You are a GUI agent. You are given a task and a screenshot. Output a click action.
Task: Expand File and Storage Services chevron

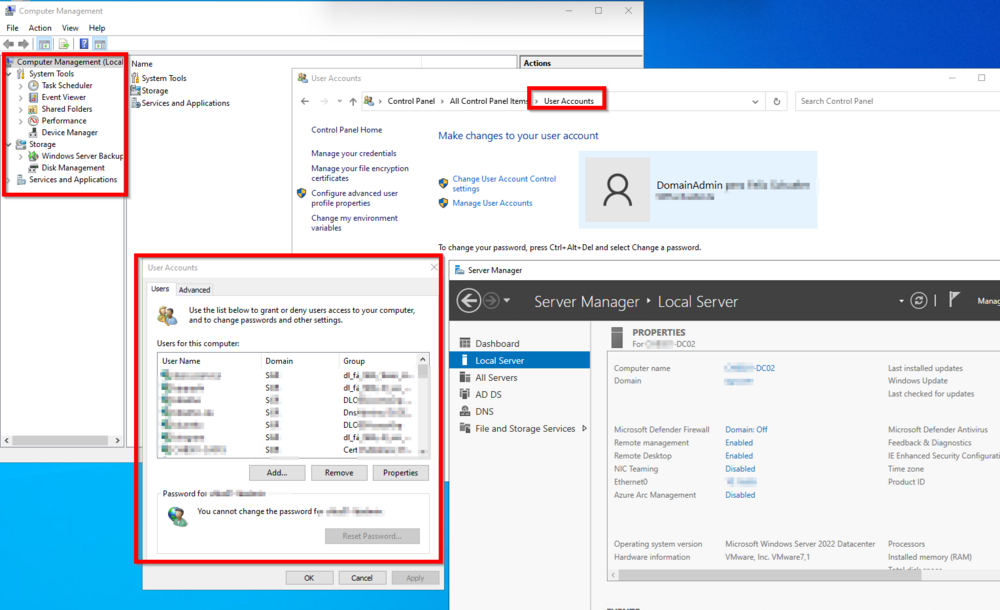point(584,429)
